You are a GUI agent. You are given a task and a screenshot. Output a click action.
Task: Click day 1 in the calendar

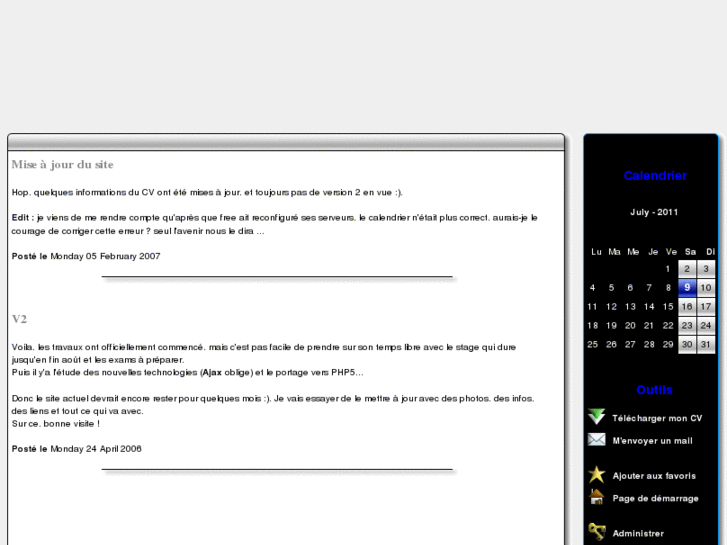click(668, 269)
